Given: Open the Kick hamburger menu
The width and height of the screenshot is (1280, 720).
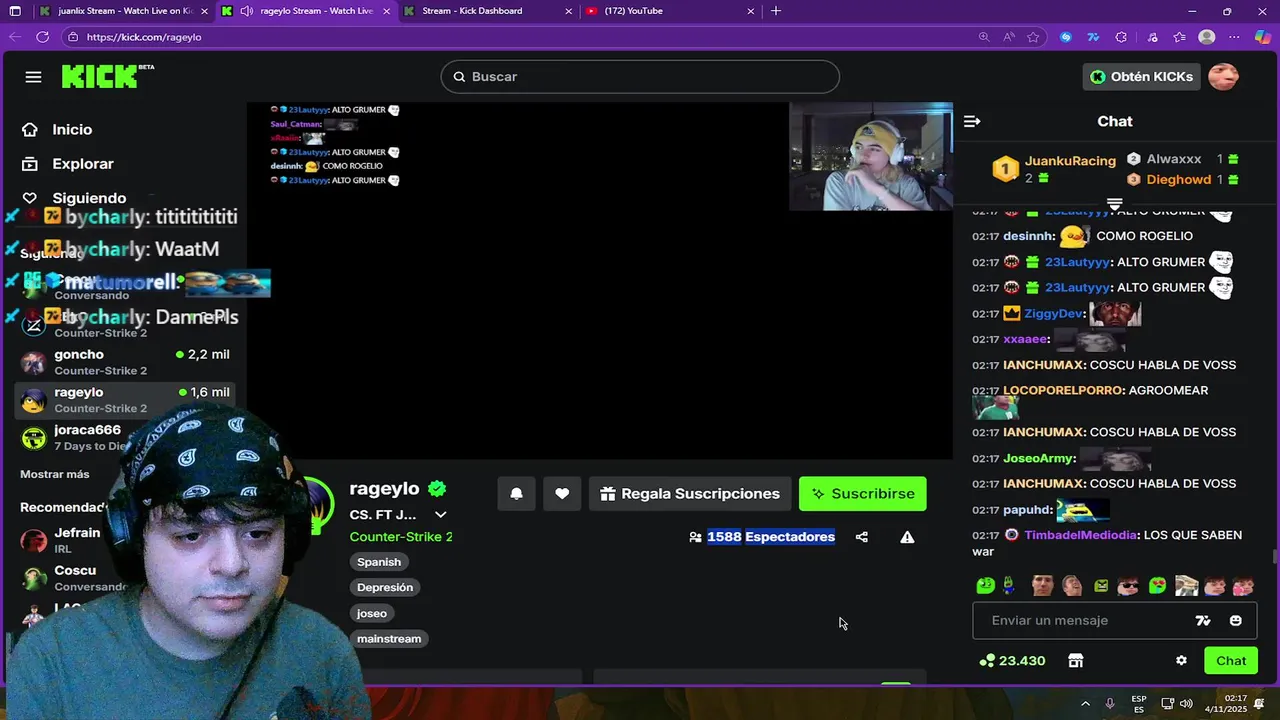Looking at the screenshot, I should [33, 77].
